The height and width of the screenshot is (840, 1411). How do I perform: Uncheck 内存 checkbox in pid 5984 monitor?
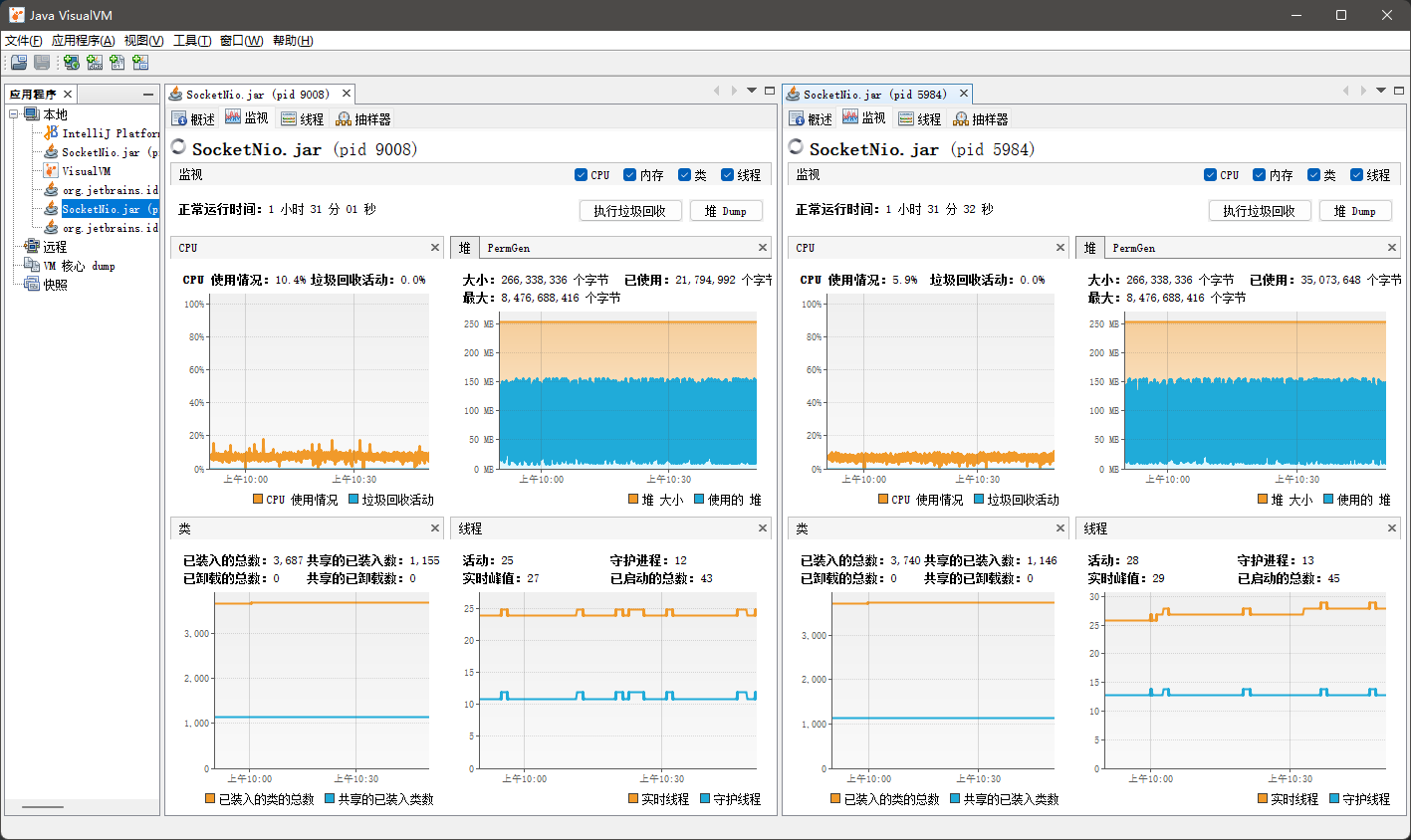coord(1259,175)
